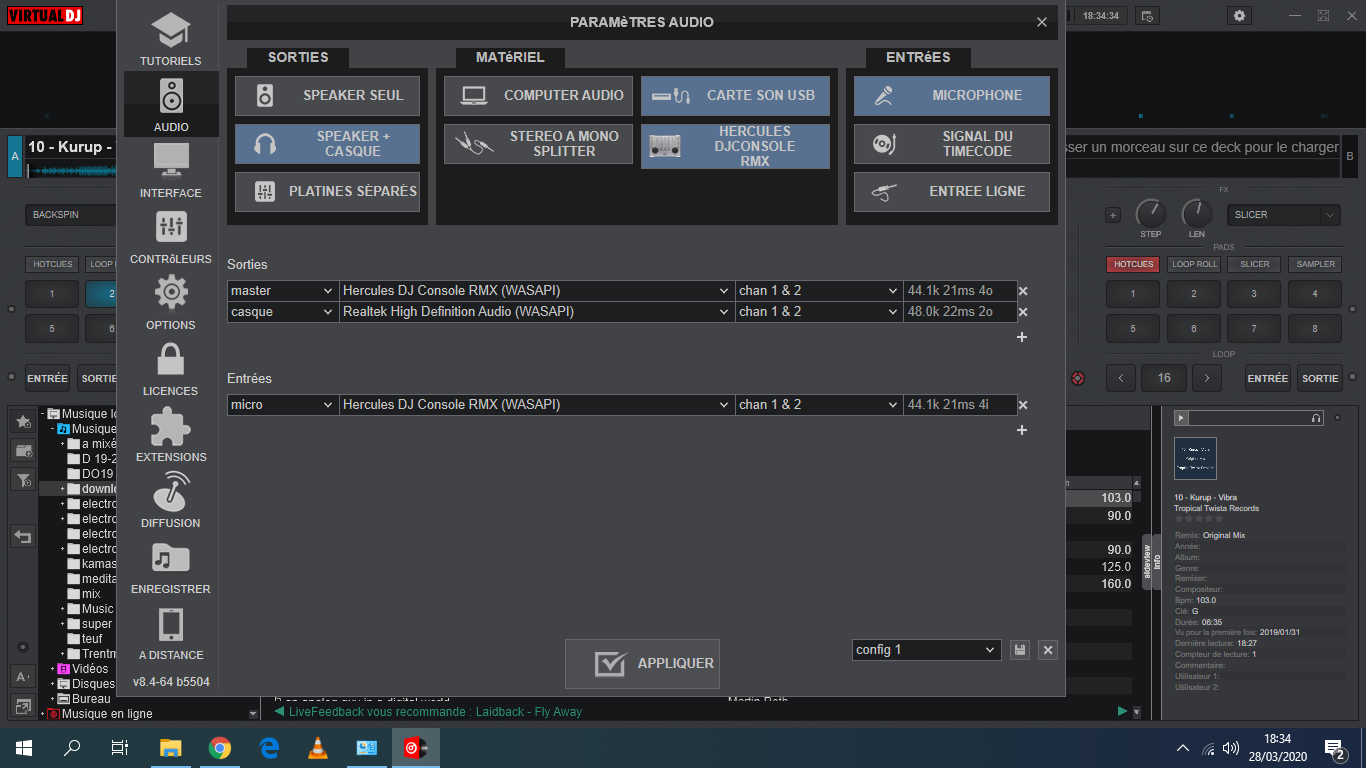Open the Windows Start menu
This screenshot has width=1366, height=768.
(24, 747)
